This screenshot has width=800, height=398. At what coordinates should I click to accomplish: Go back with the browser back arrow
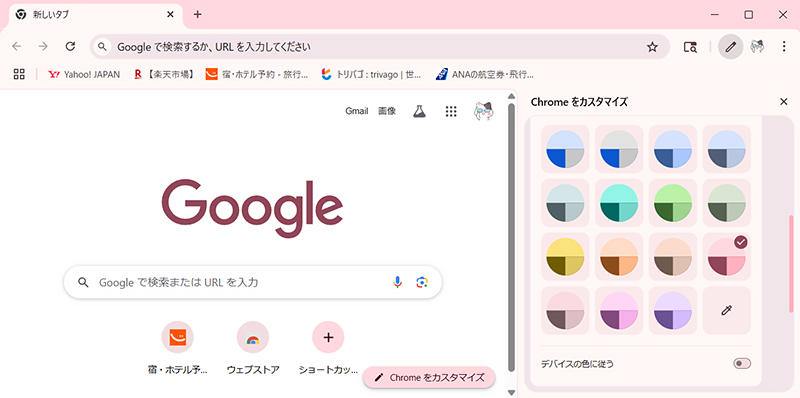[x=17, y=47]
